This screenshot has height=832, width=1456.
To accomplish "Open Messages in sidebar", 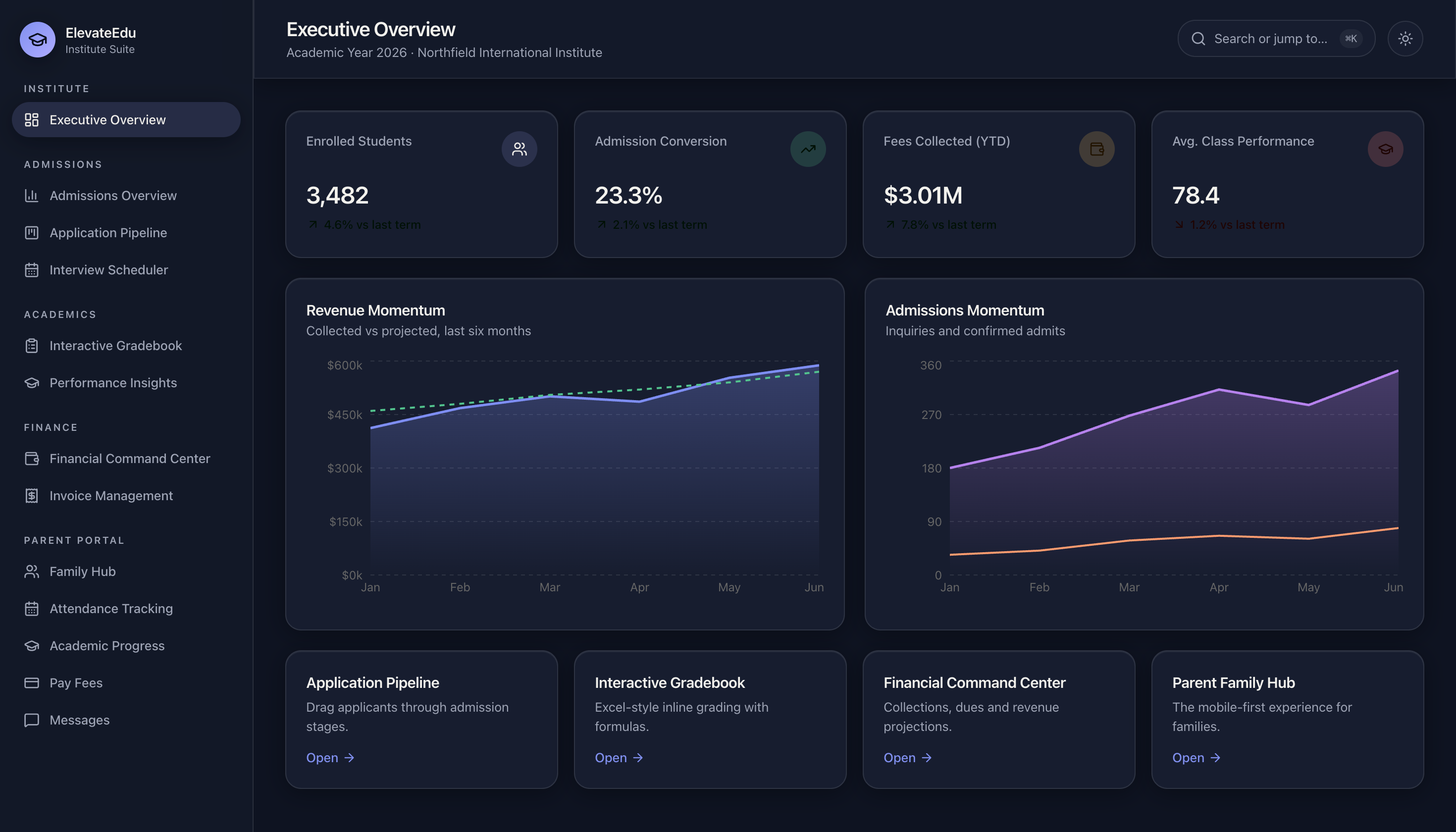I will click(x=126, y=720).
